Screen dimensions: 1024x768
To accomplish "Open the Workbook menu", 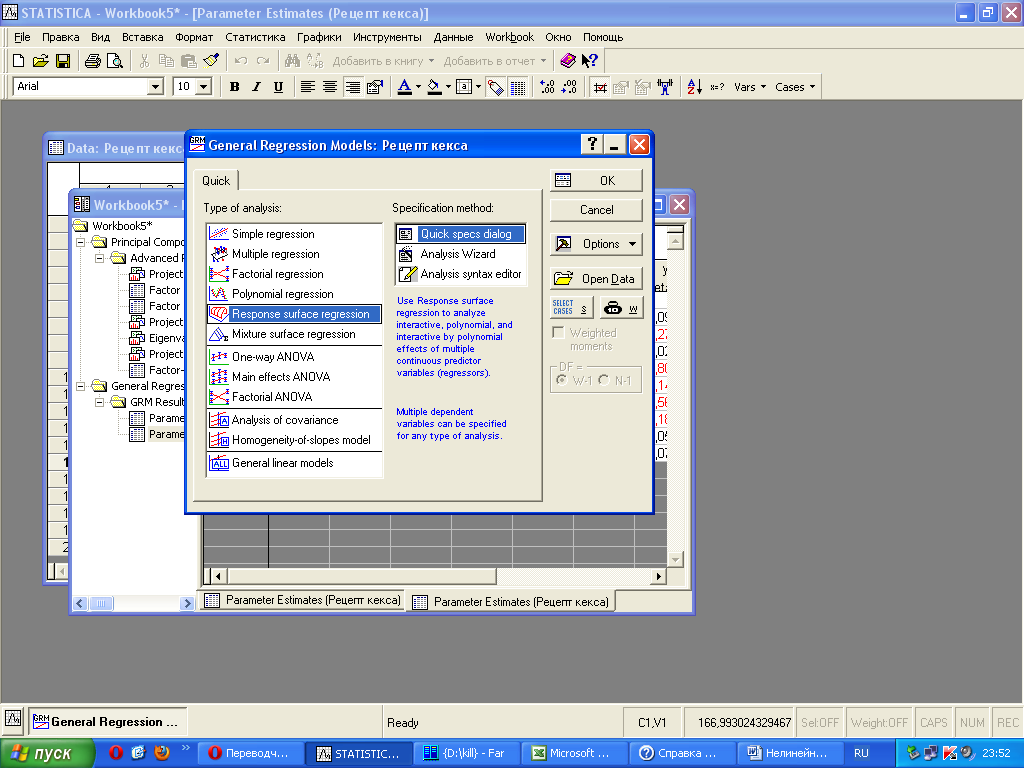I will [509, 37].
